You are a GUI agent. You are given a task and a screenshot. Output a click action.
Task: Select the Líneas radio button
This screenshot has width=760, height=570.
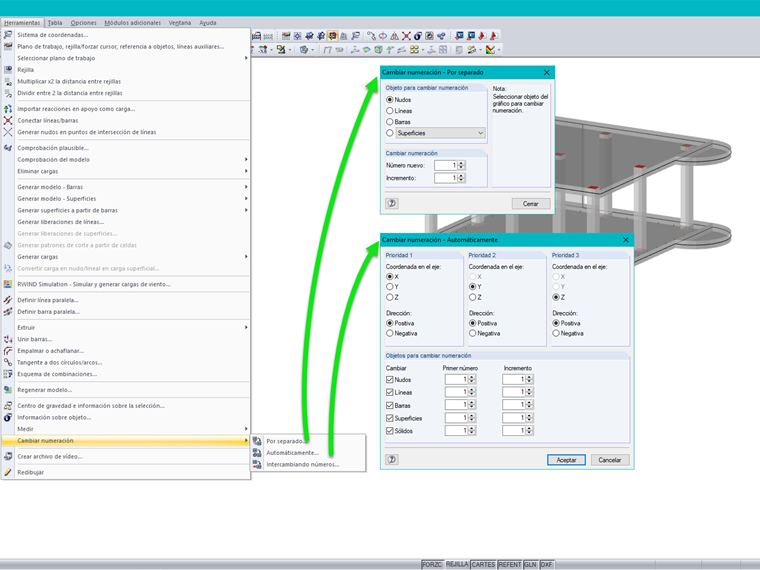pos(390,111)
